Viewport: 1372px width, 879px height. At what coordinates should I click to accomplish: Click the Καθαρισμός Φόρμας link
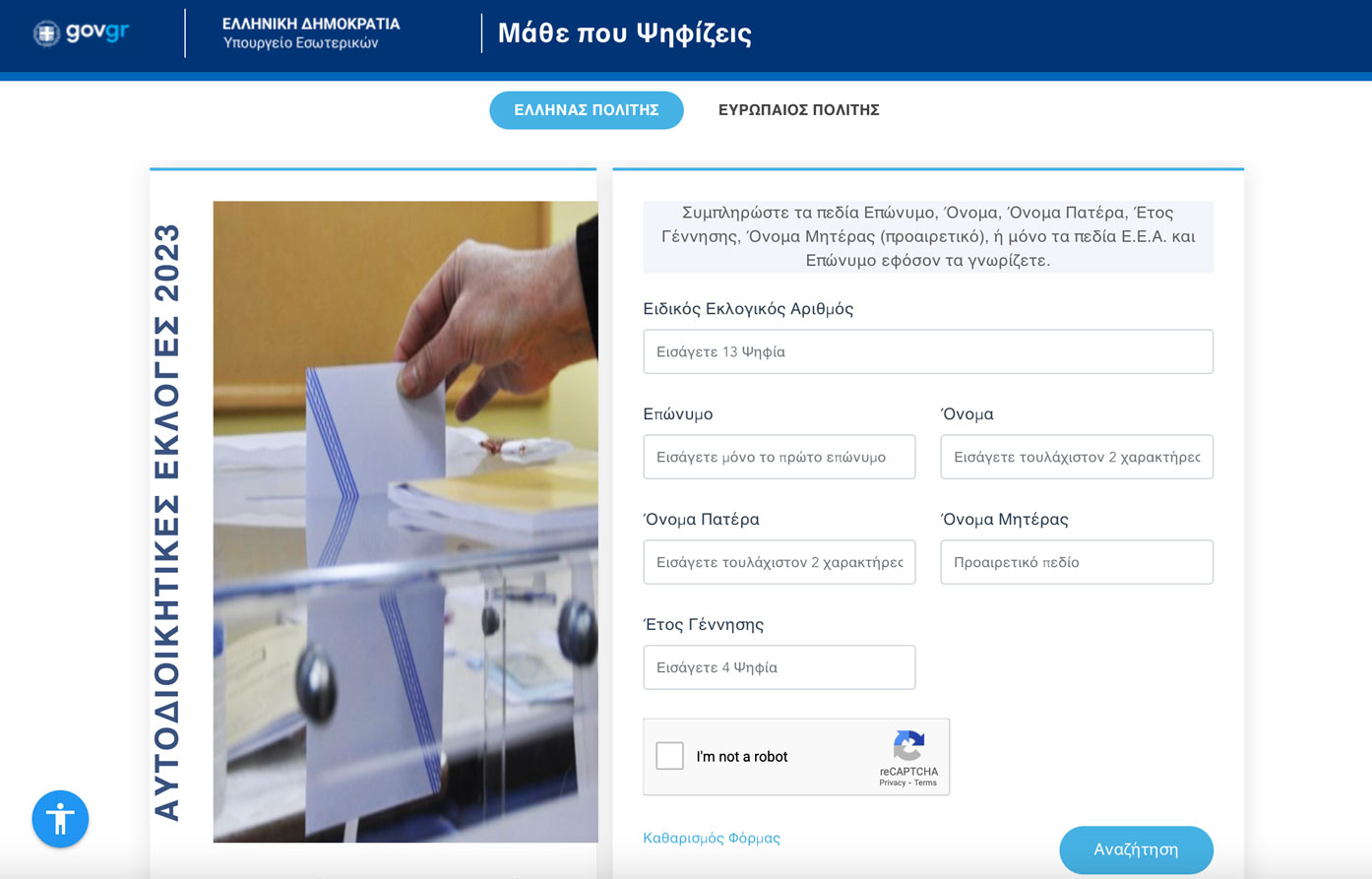(x=712, y=838)
